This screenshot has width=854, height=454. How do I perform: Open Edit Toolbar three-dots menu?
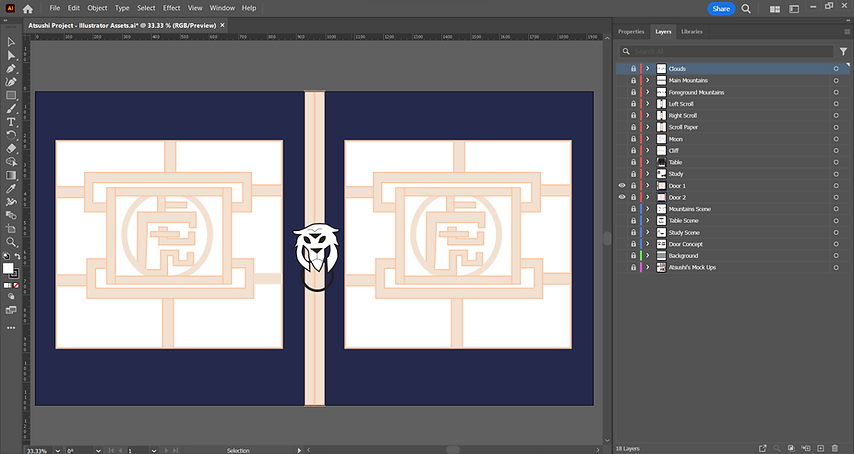11,328
